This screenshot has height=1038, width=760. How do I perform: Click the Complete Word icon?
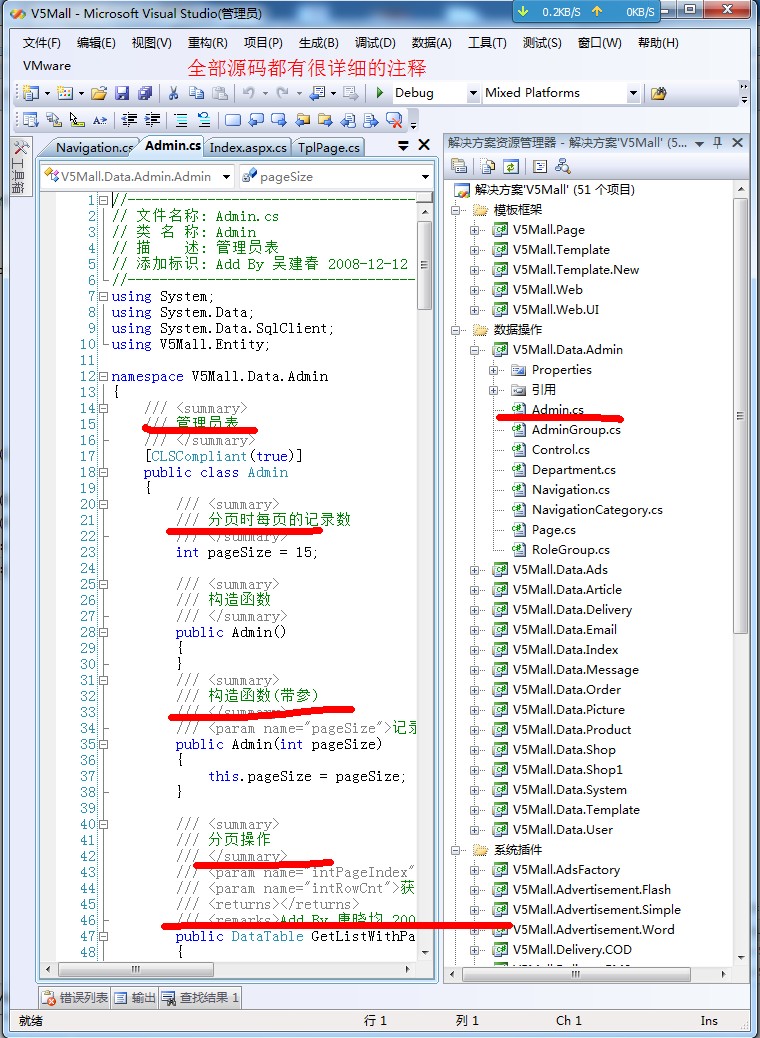click(100, 120)
